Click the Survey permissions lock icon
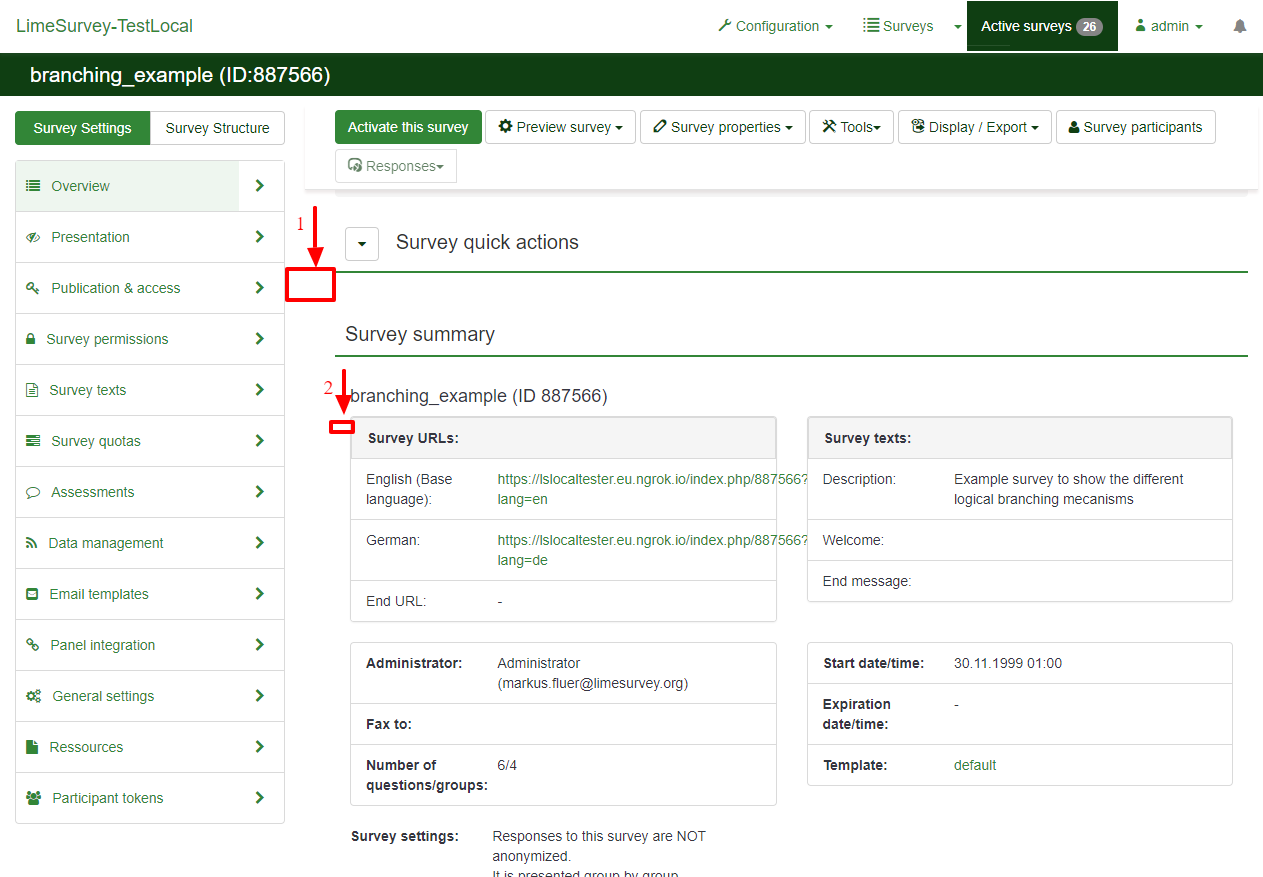Image resolution: width=1263 pixels, height=877 pixels. [31, 339]
